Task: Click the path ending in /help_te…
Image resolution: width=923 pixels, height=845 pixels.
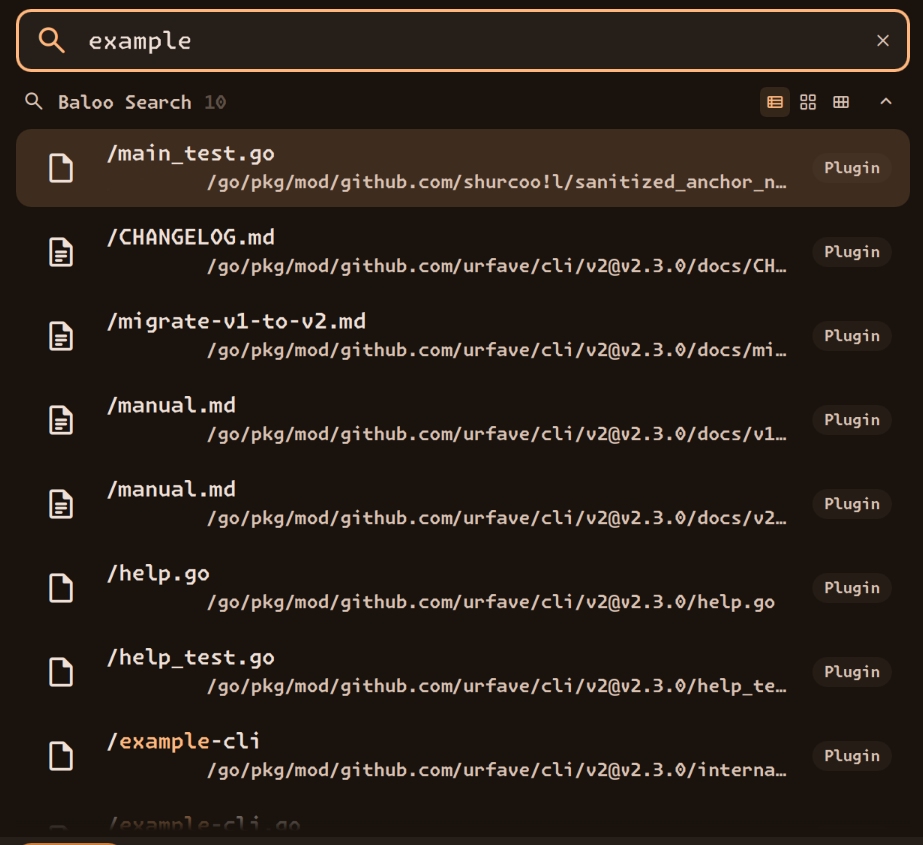Action: [x=496, y=687]
